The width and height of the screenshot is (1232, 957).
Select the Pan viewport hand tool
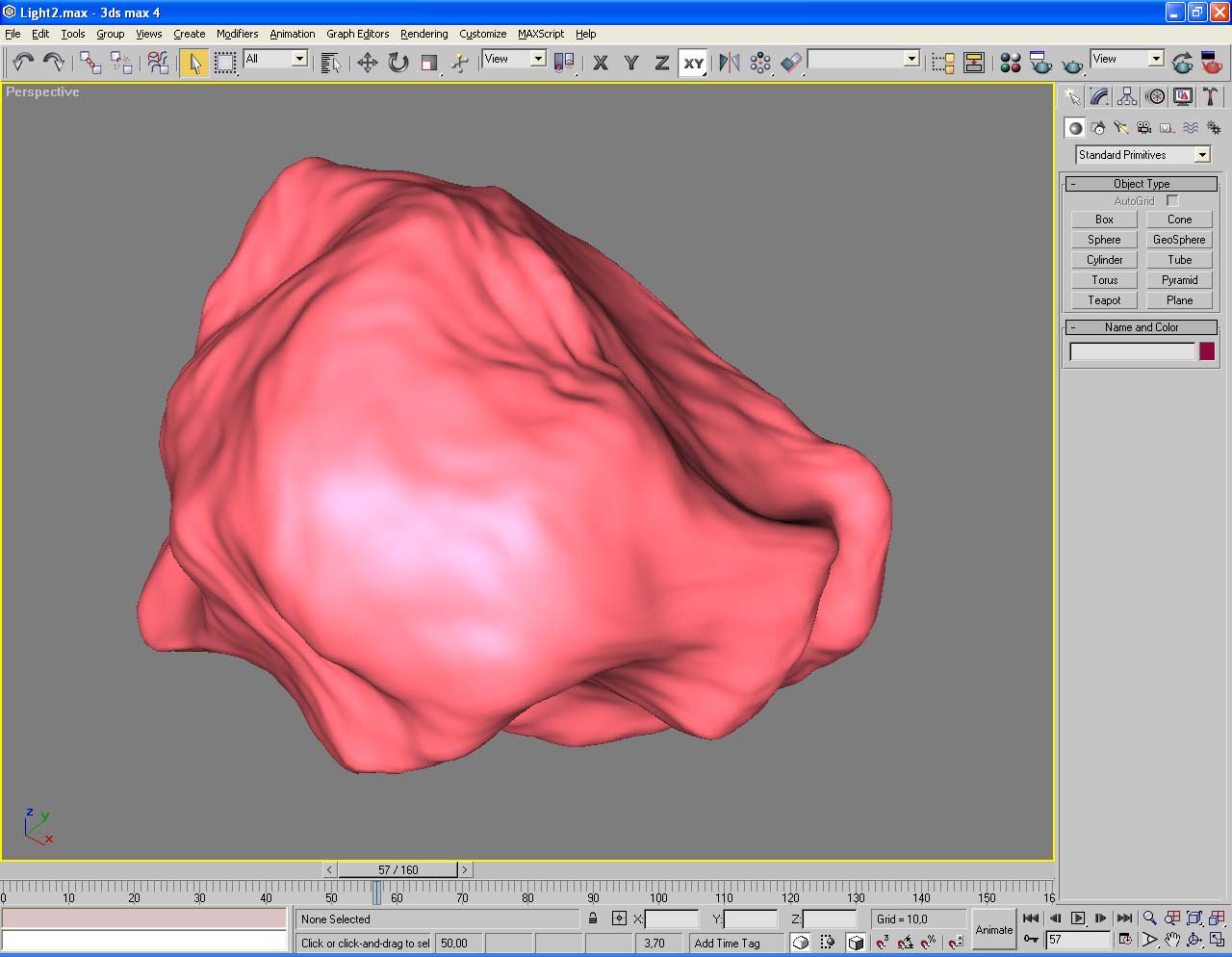[x=1171, y=940]
